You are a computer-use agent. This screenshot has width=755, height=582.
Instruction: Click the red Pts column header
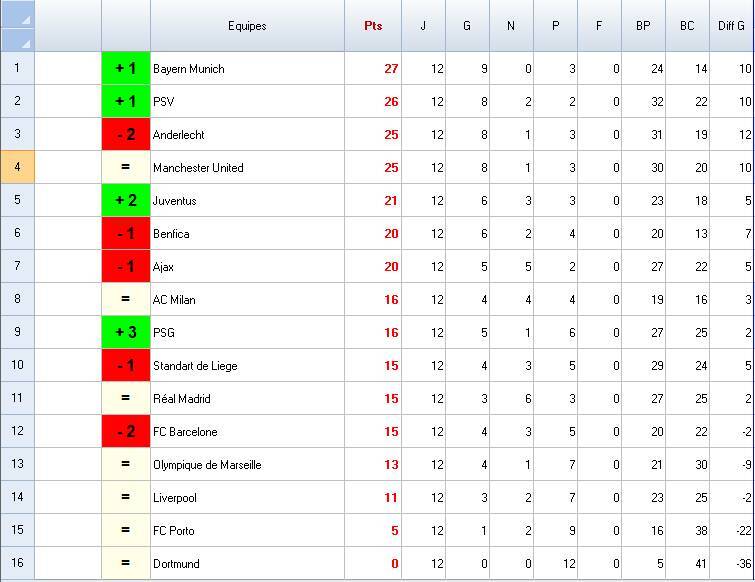[x=373, y=26]
